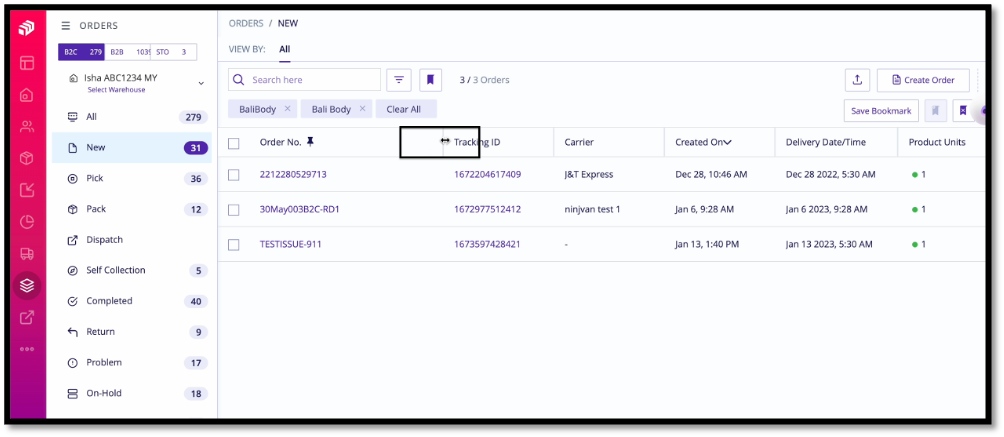
Task: Open order TESTISSUE-911 link
Action: point(291,244)
